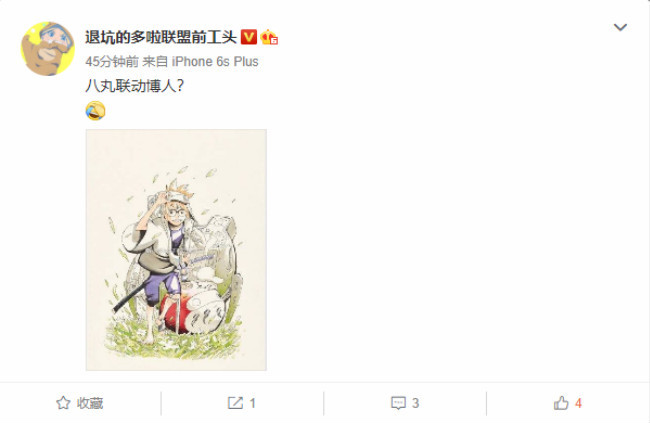This screenshot has height=423, width=650.
Task: Click the crown membership level badge
Action: point(269,37)
